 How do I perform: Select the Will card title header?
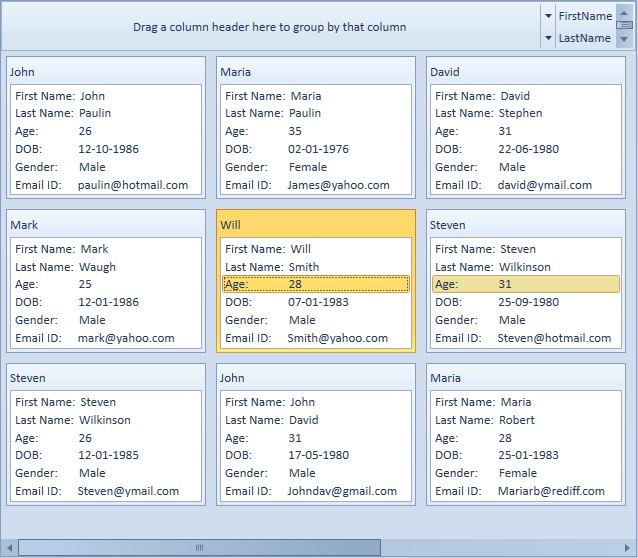[x=316, y=225]
